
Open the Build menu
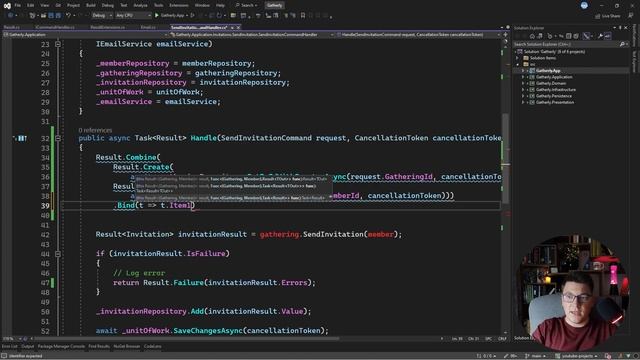click(91, 5)
